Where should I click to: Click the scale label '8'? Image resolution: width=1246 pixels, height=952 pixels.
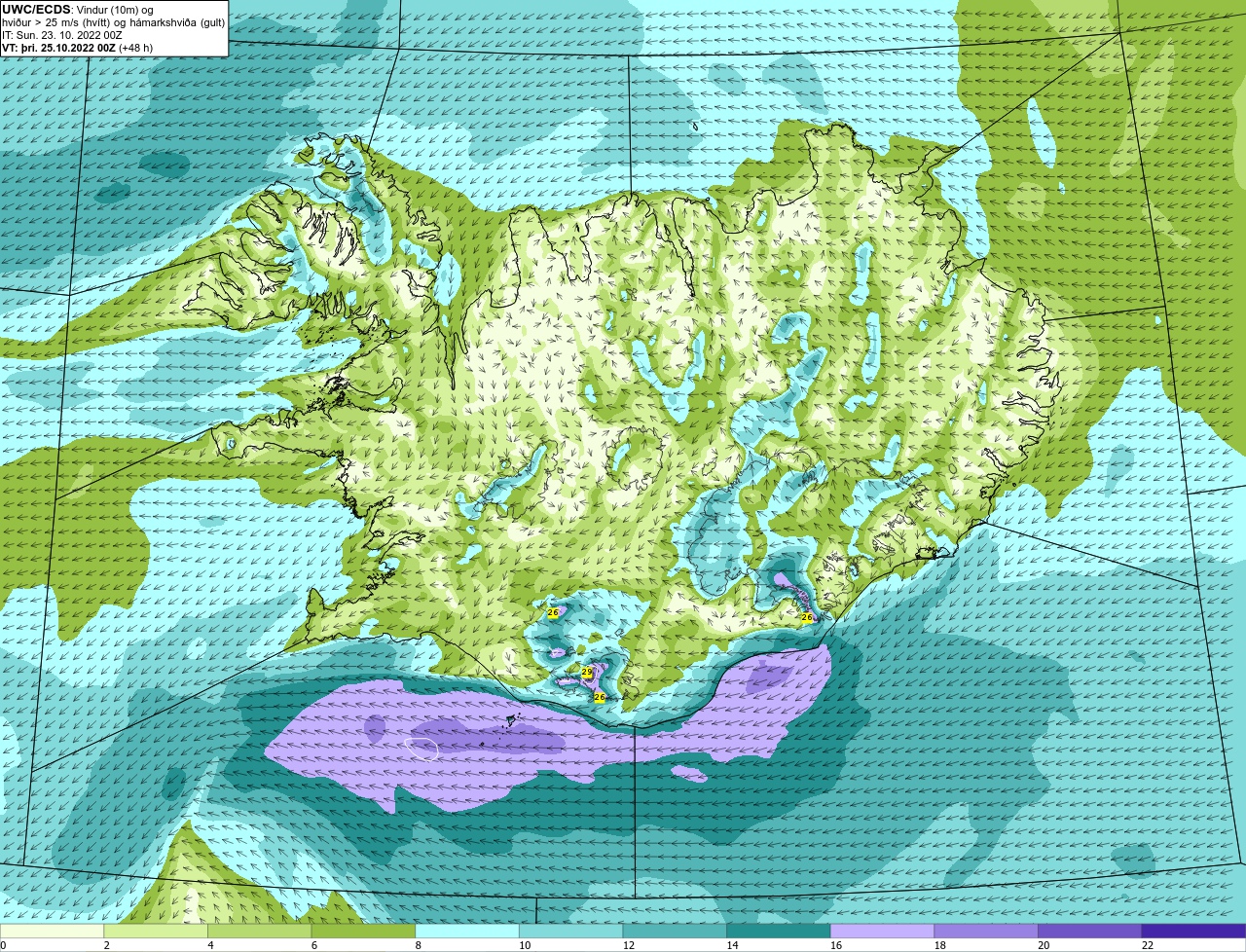[419, 945]
